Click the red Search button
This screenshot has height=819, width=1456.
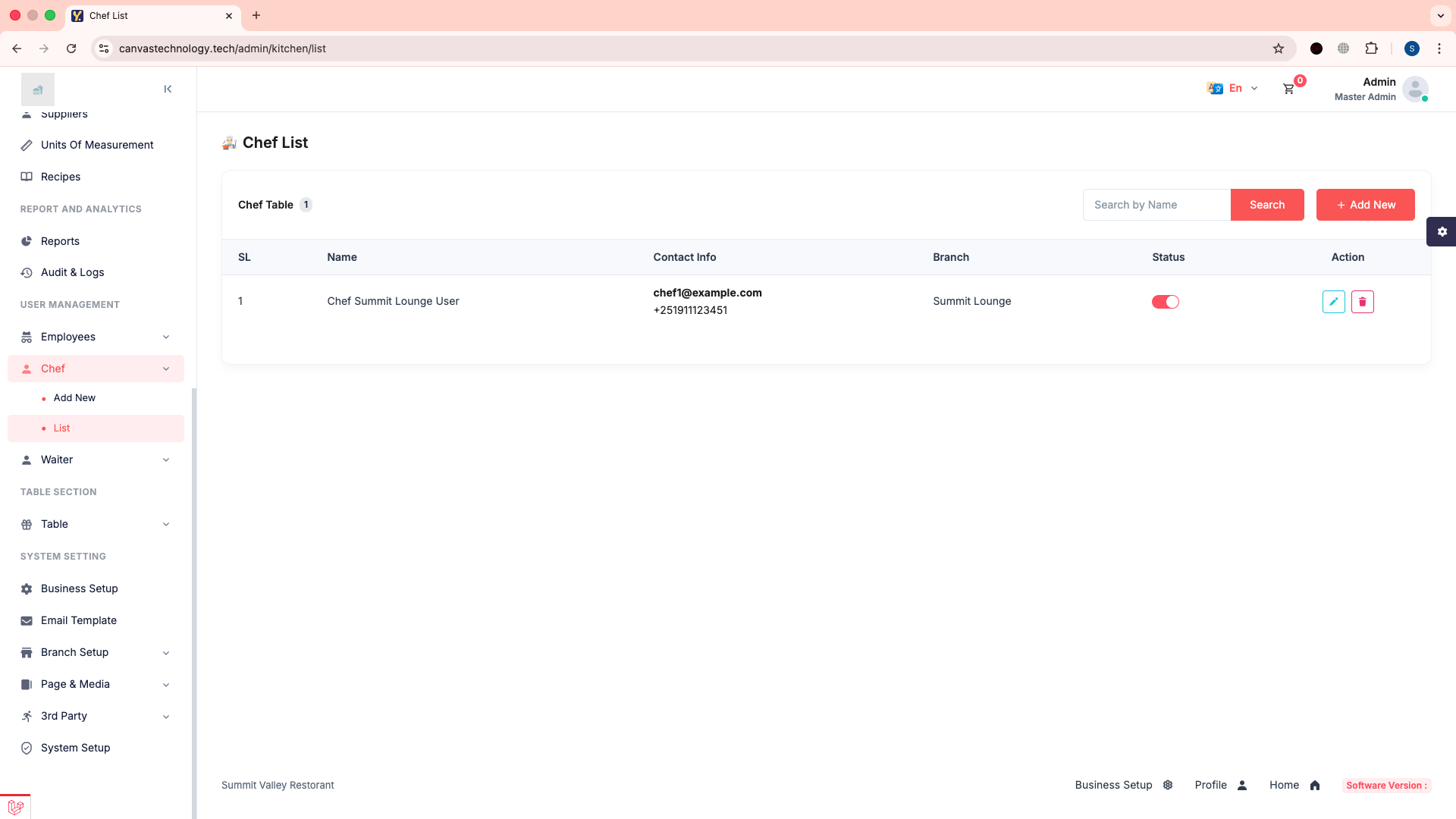(x=1266, y=205)
